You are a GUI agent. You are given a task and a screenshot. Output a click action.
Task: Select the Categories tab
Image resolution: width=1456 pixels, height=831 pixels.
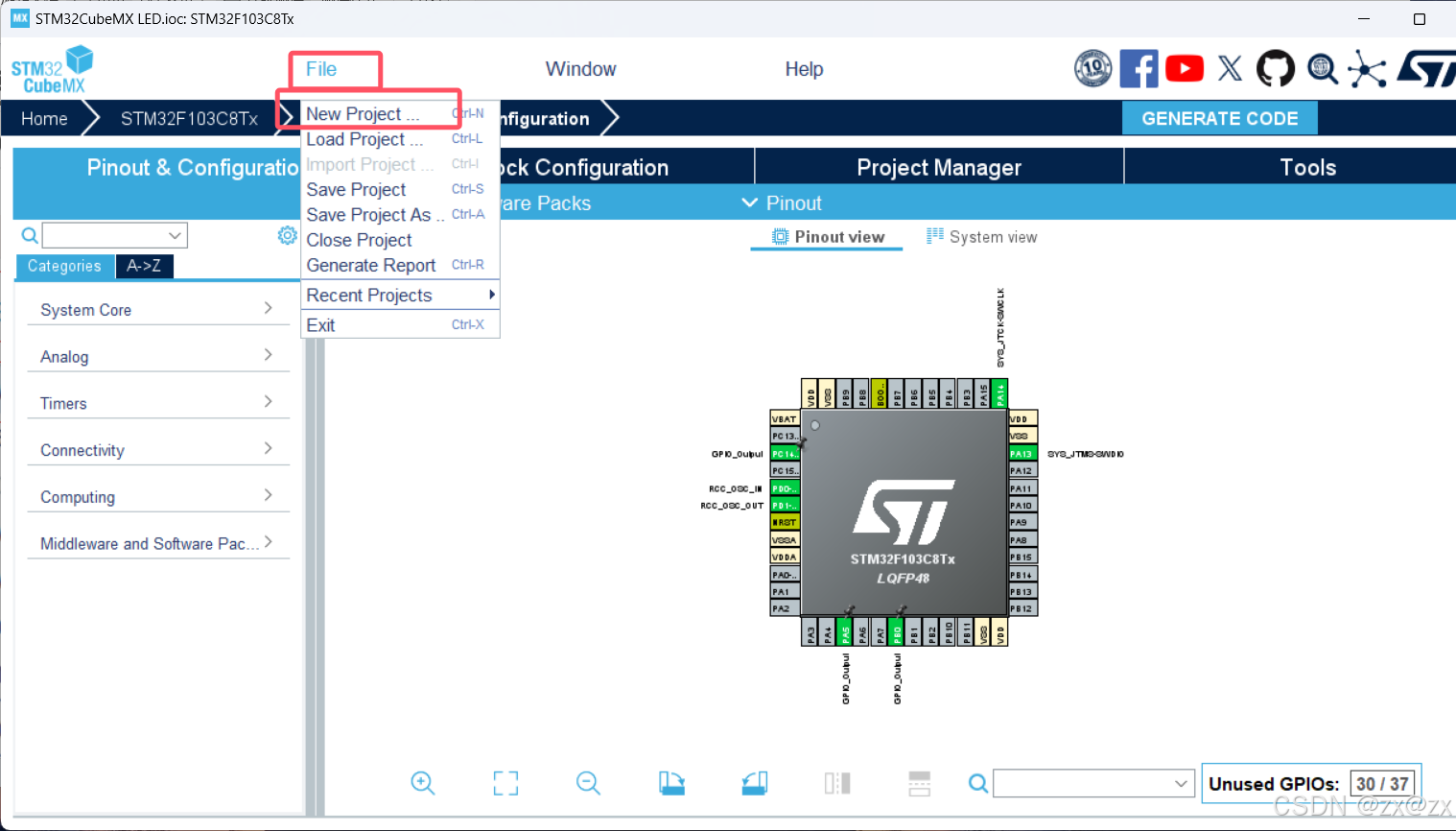click(64, 266)
